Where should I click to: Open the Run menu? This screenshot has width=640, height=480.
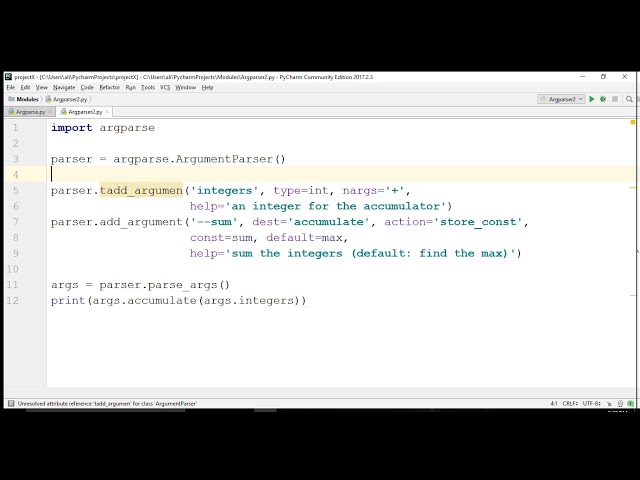pyautogui.click(x=131, y=87)
